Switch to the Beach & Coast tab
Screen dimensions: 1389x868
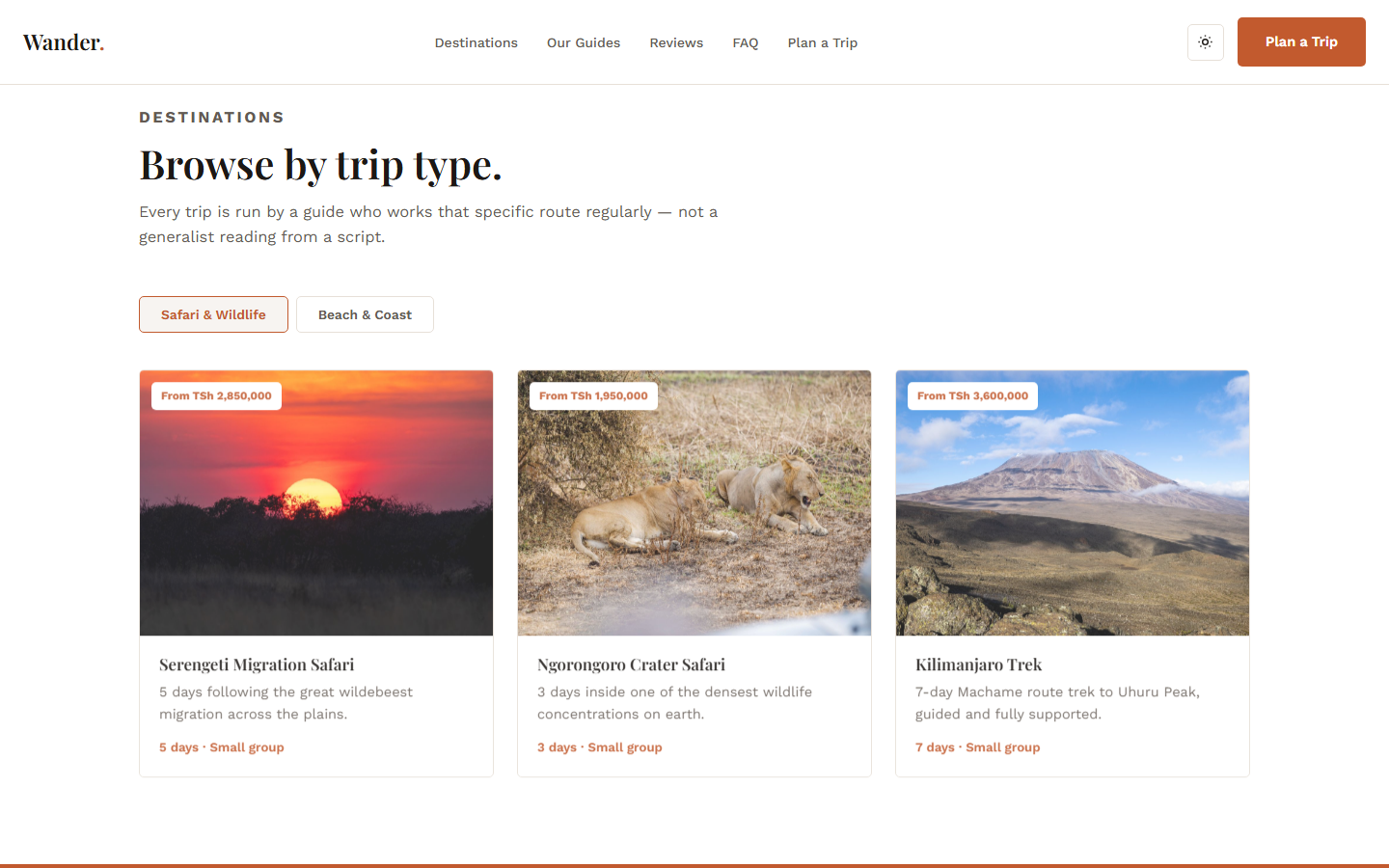365,314
